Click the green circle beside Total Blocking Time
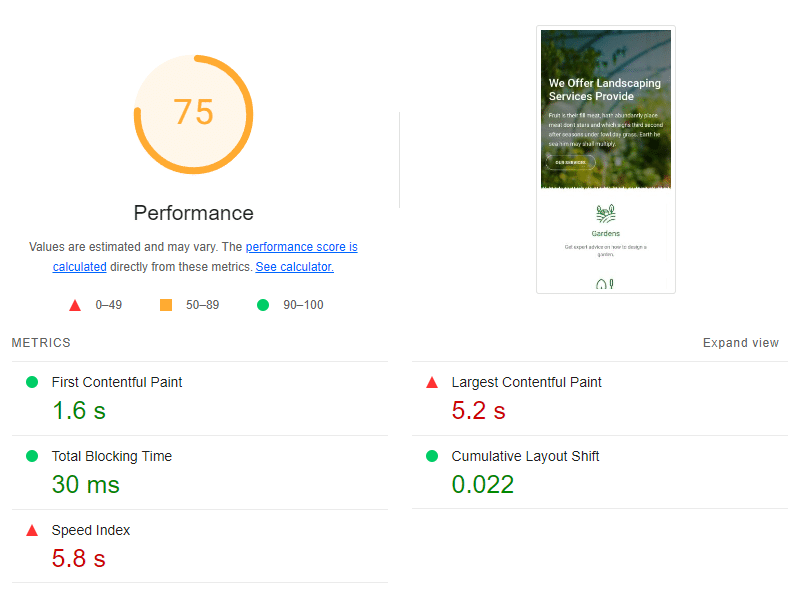 [x=31, y=456]
